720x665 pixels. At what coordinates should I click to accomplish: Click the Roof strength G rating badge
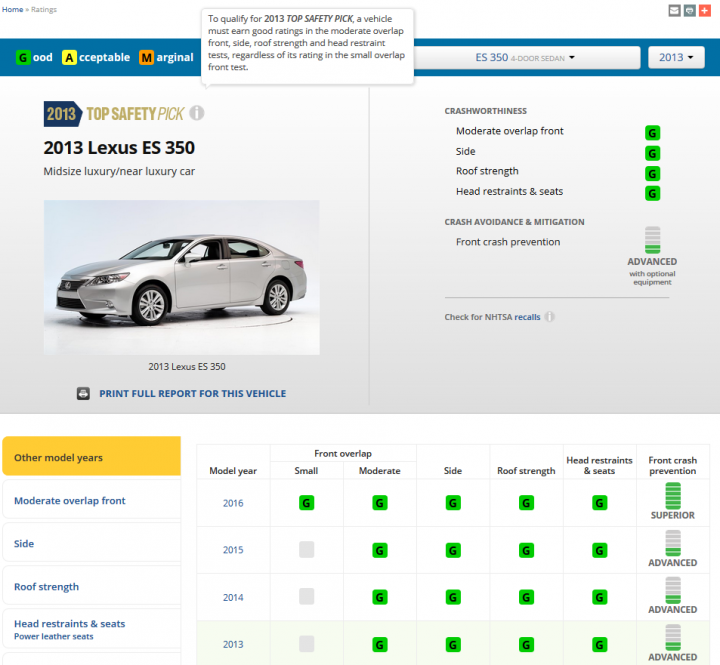pyautogui.click(x=652, y=173)
